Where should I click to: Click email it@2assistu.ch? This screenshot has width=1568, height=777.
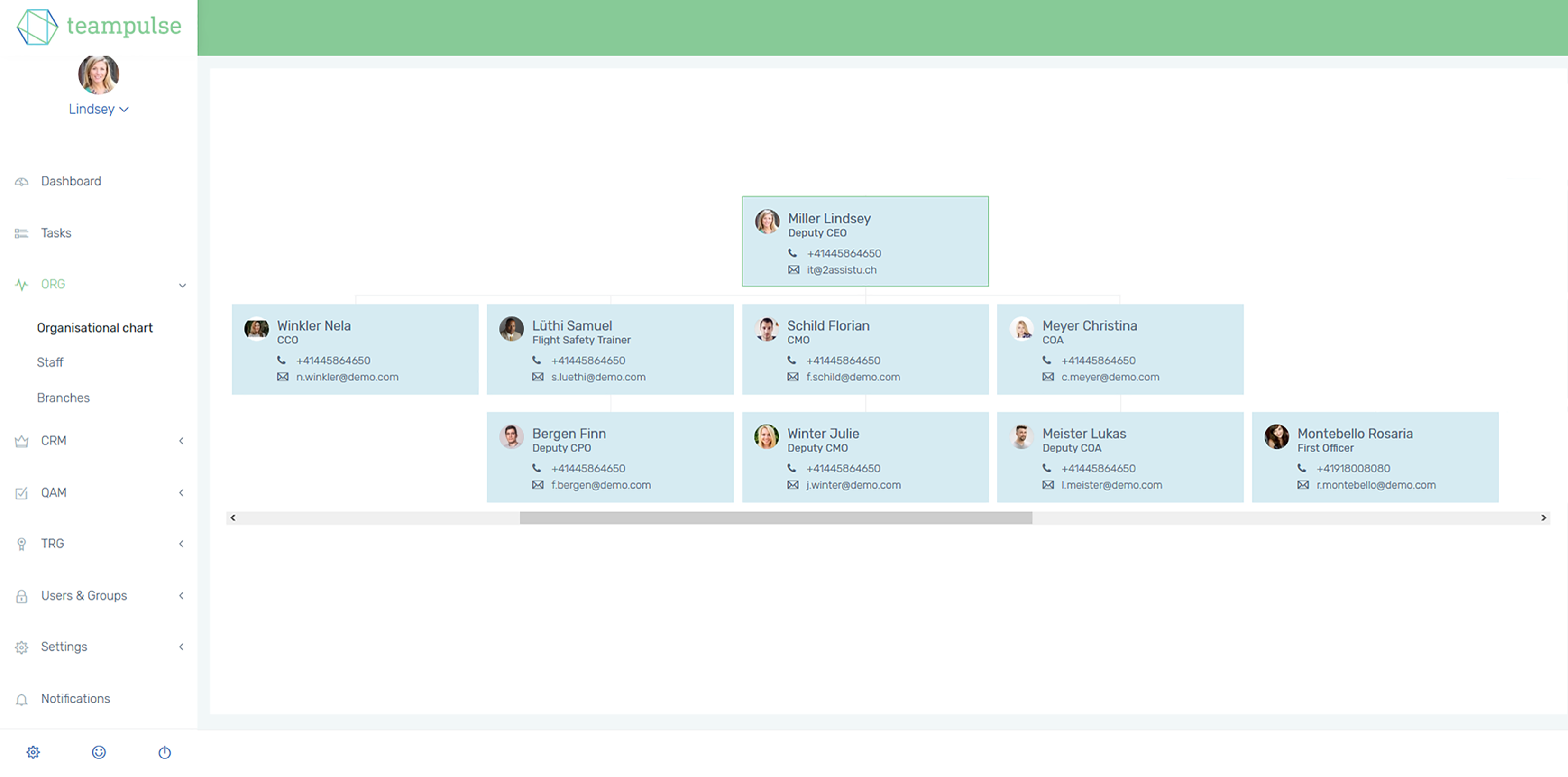coord(842,270)
